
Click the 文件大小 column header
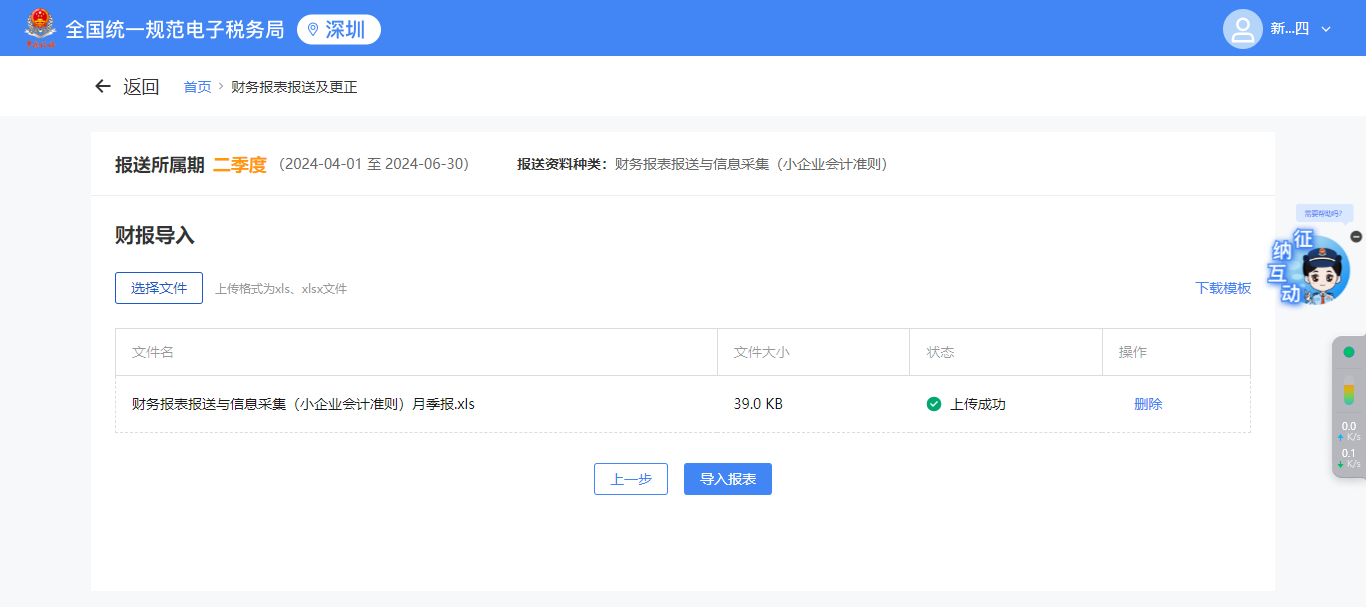762,352
